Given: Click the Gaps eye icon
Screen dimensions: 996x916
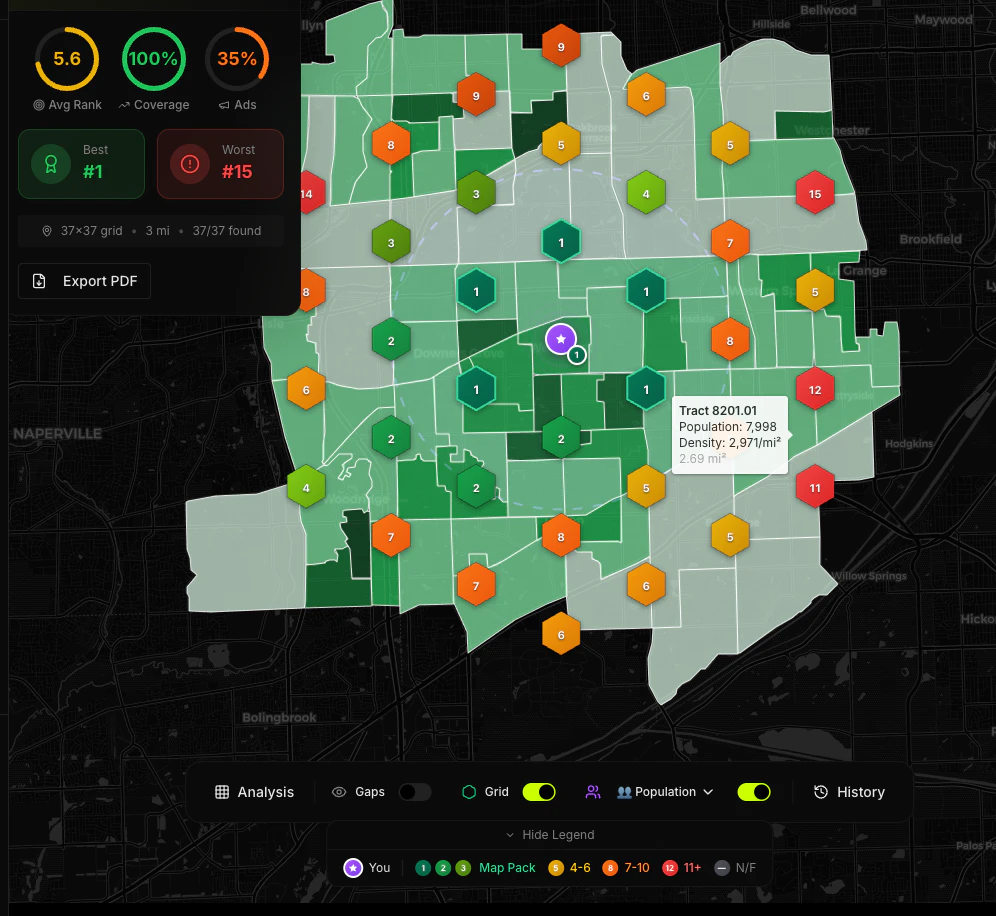Looking at the screenshot, I should [x=339, y=792].
